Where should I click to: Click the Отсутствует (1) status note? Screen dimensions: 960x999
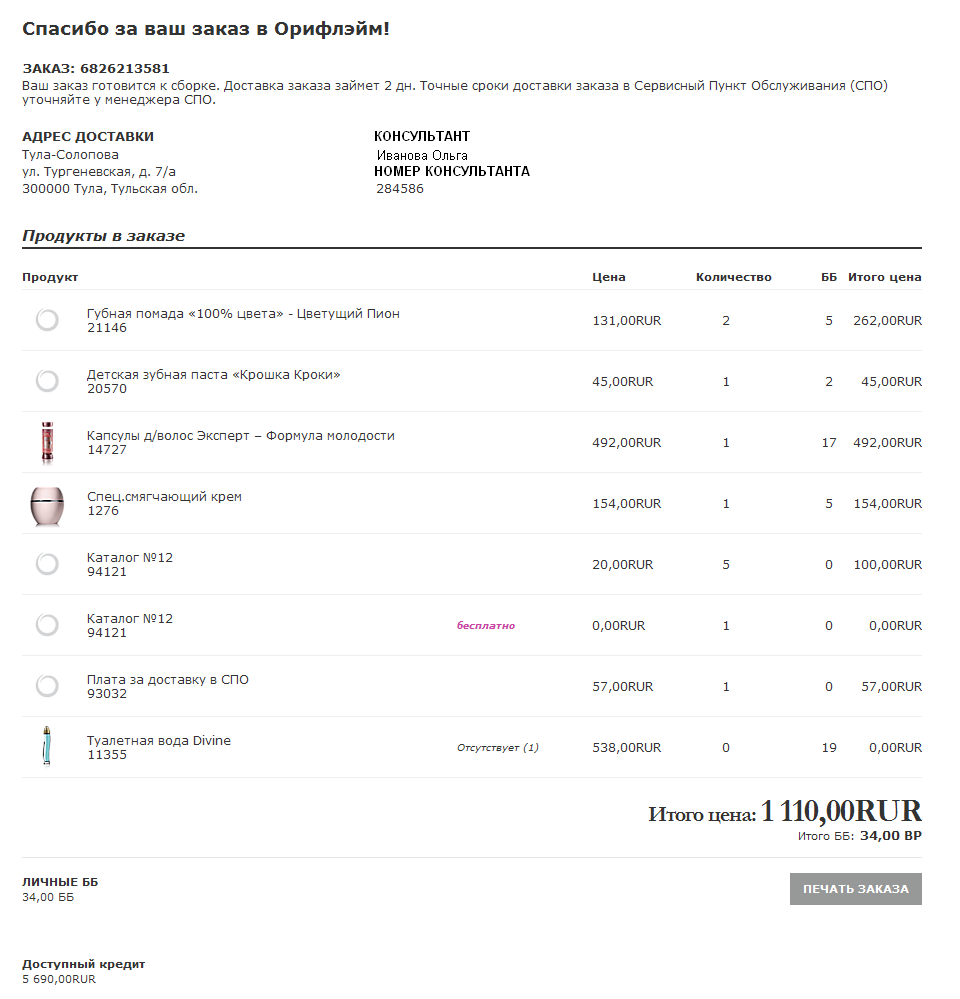click(498, 747)
